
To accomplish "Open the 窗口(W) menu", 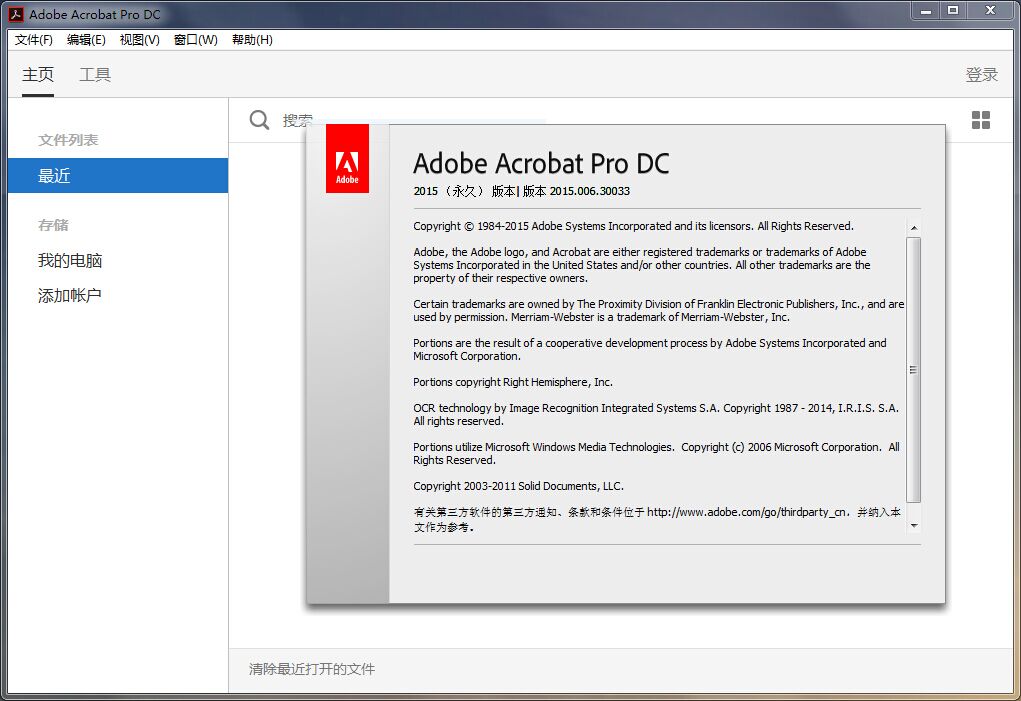I will [x=195, y=40].
